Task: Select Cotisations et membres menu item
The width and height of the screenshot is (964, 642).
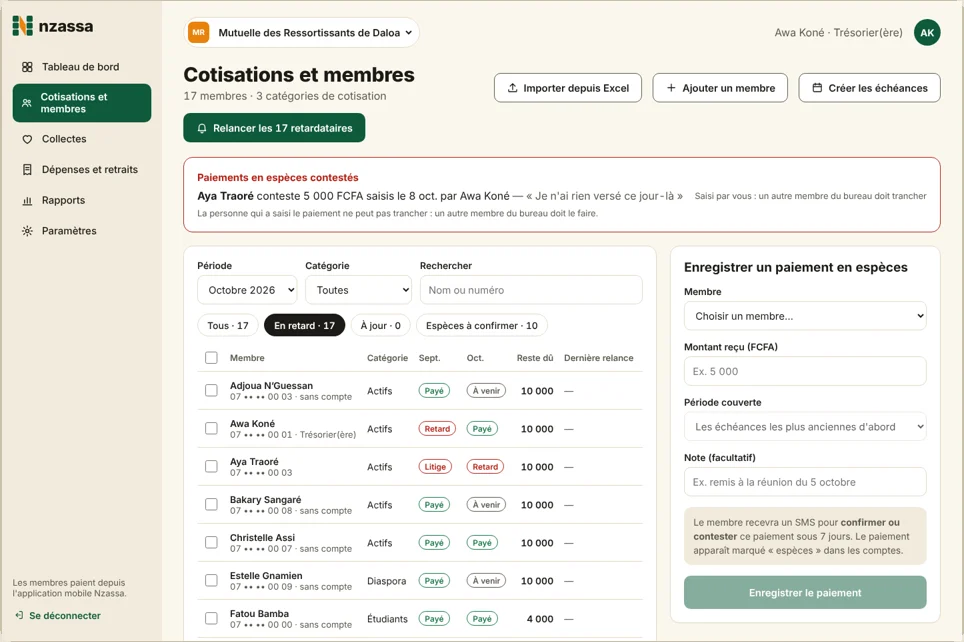Action: (x=82, y=103)
